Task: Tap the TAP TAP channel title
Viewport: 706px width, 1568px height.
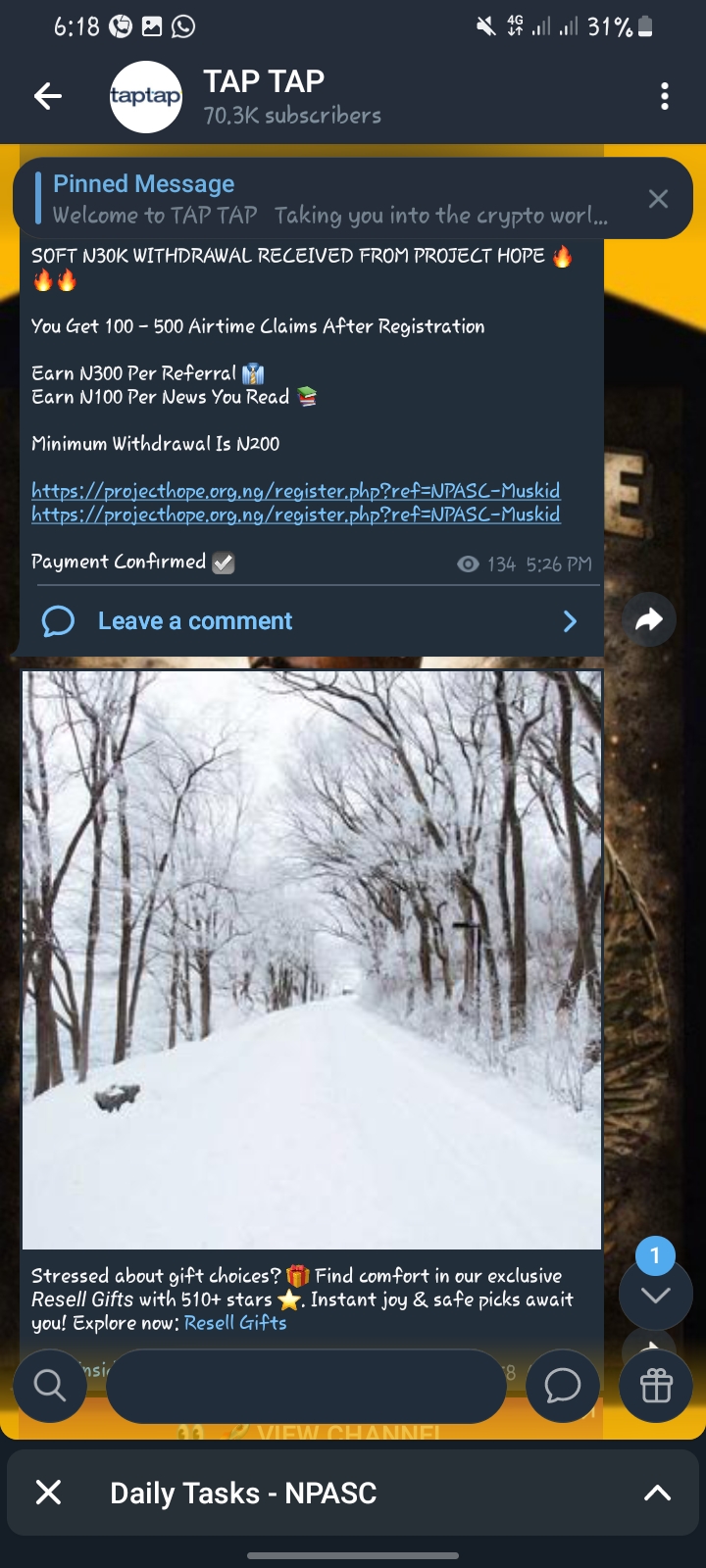Action: (x=264, y=80)
